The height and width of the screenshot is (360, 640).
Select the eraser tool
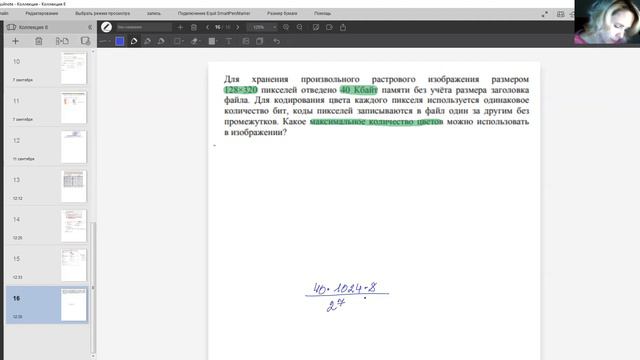(196, 41)
